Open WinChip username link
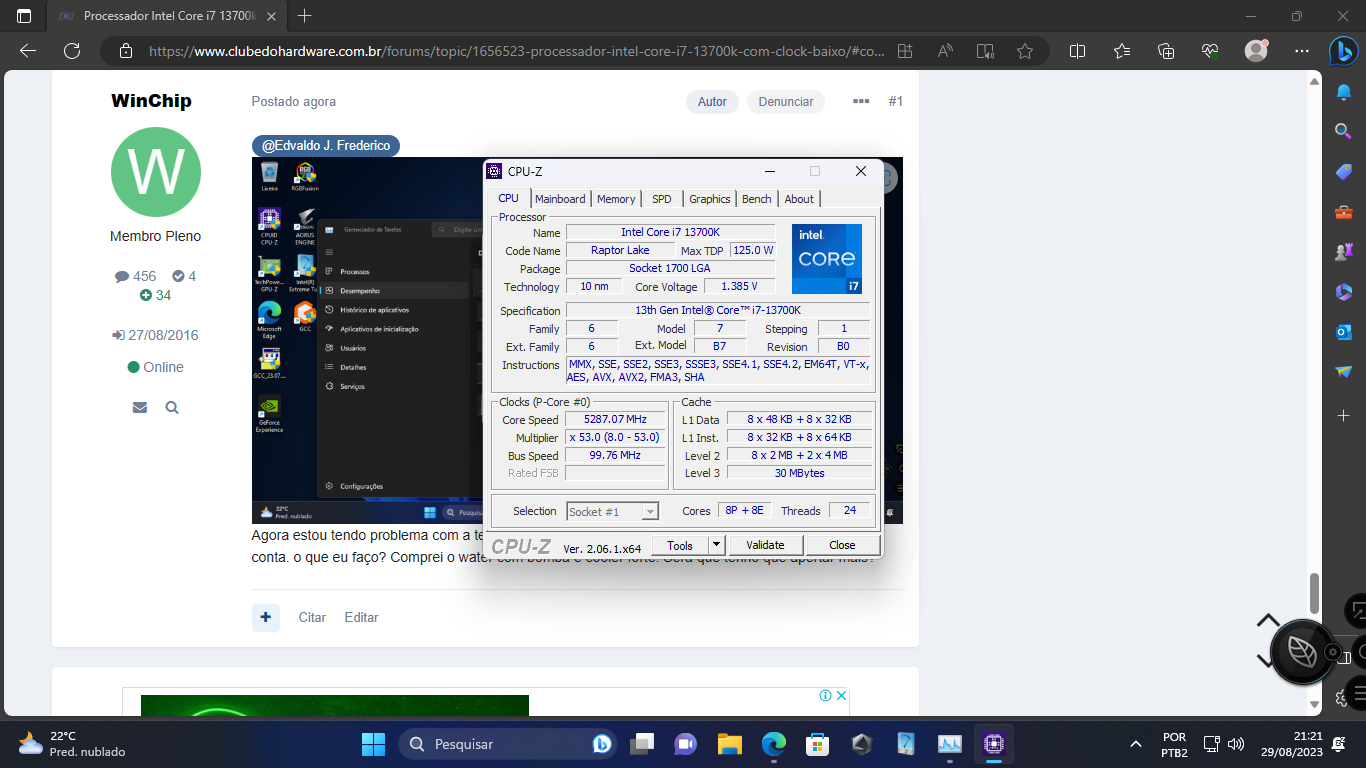This screenshot has width=1366, height=768. 151,101
